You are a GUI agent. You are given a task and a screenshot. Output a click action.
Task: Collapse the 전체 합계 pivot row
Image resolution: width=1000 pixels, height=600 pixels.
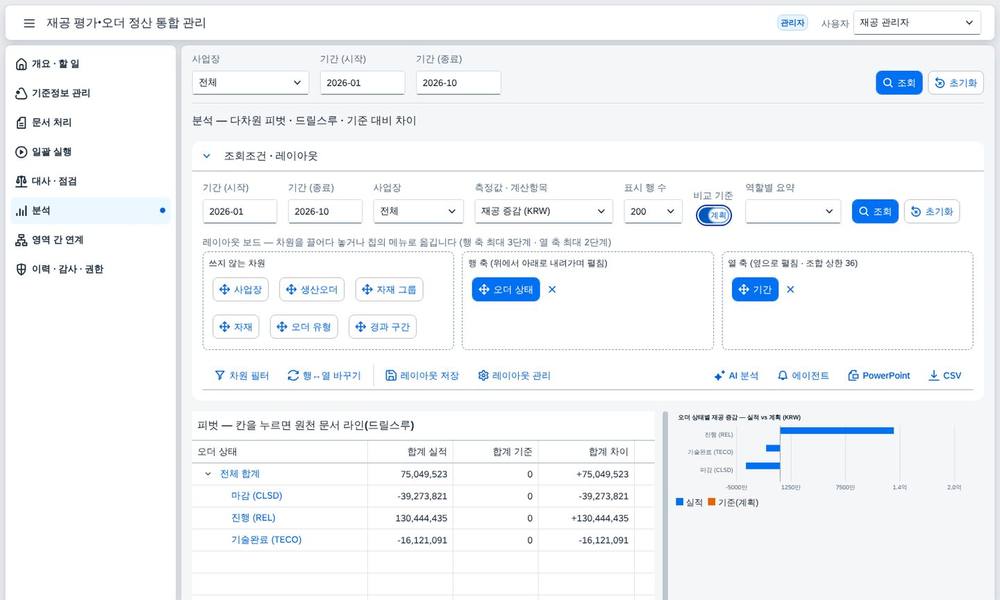pyautogui.click(x=207, y=474)
